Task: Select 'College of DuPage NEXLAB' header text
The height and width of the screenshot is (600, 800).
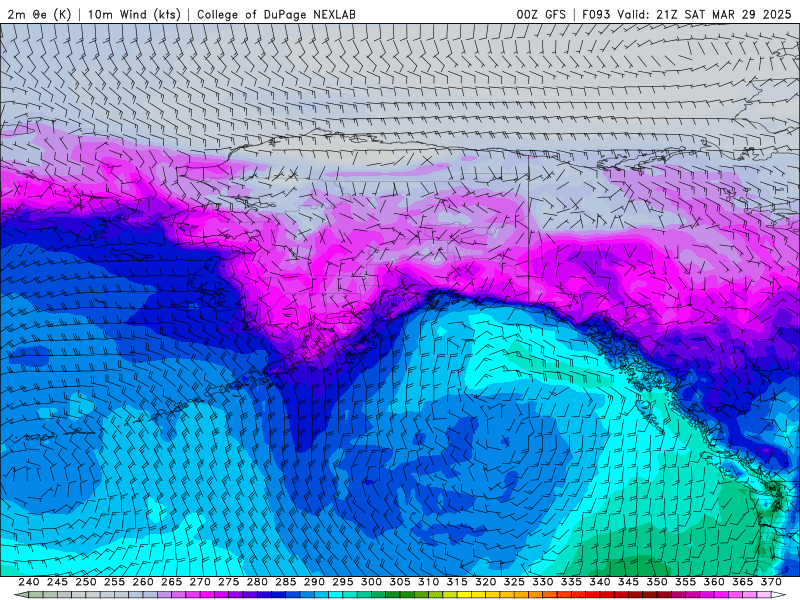Action: (276, 14)
